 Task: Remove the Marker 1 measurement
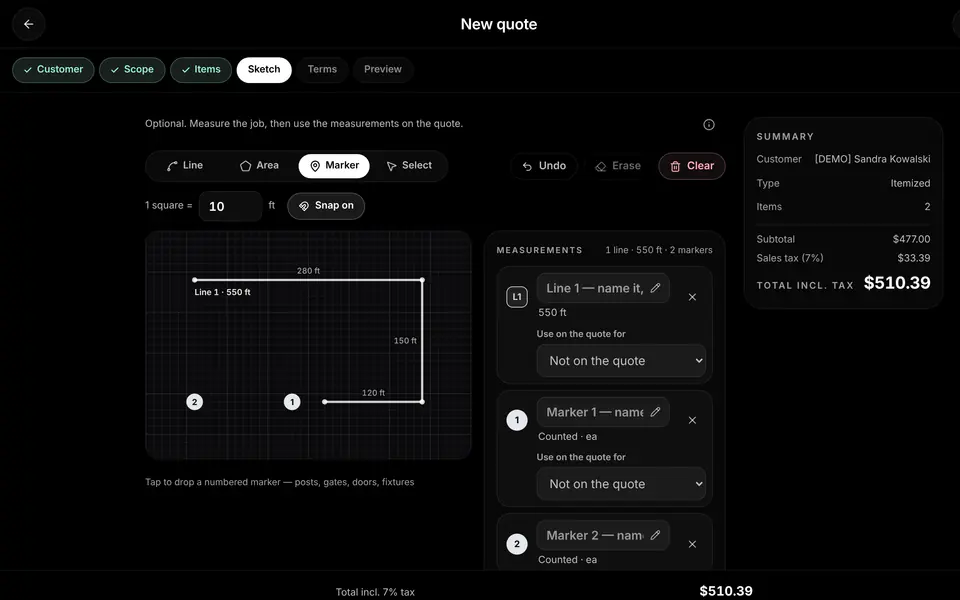(692, 421)
